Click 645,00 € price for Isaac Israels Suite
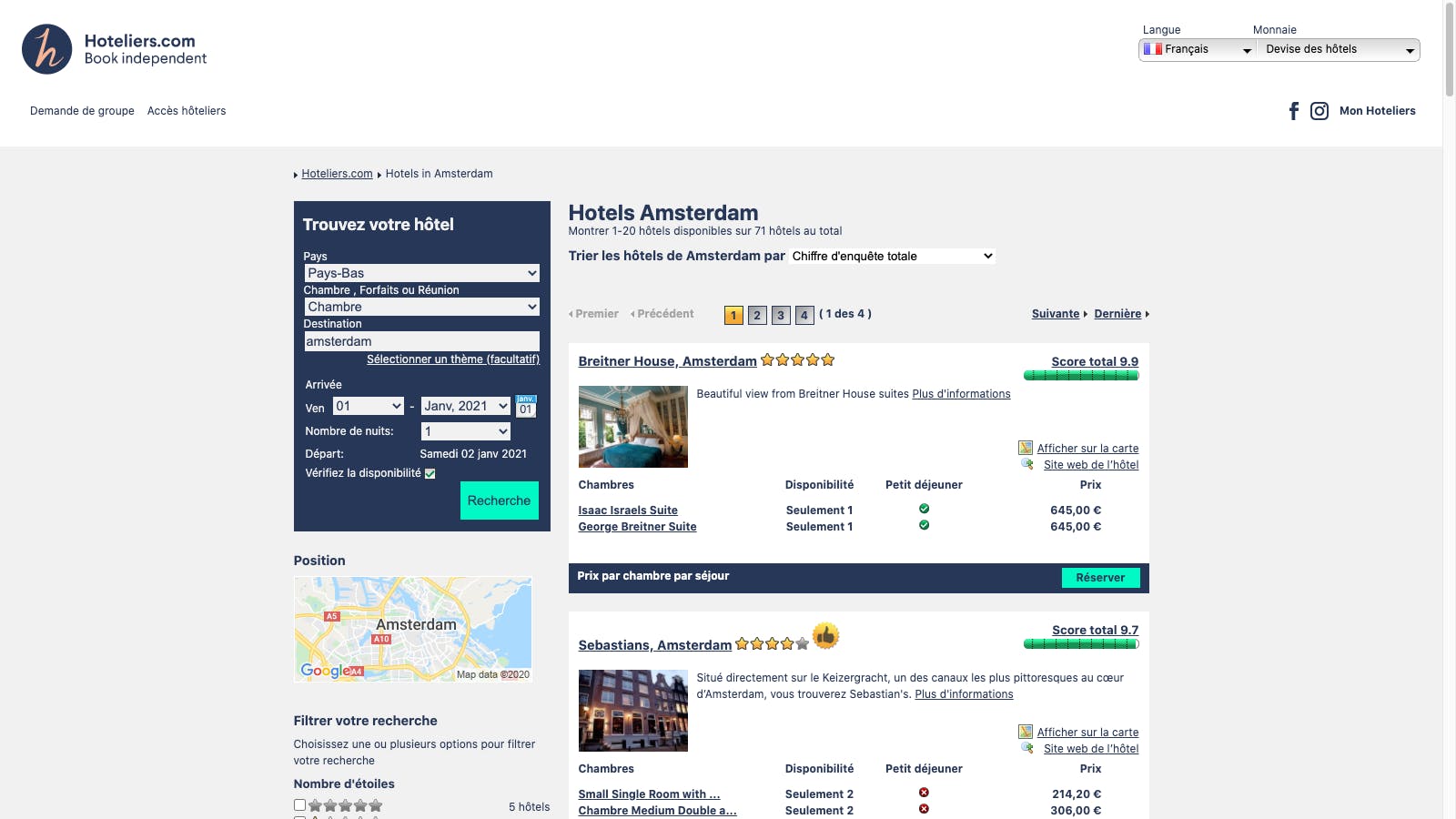This screenshot has height=819, width=1456. (x=1076, y=511)
